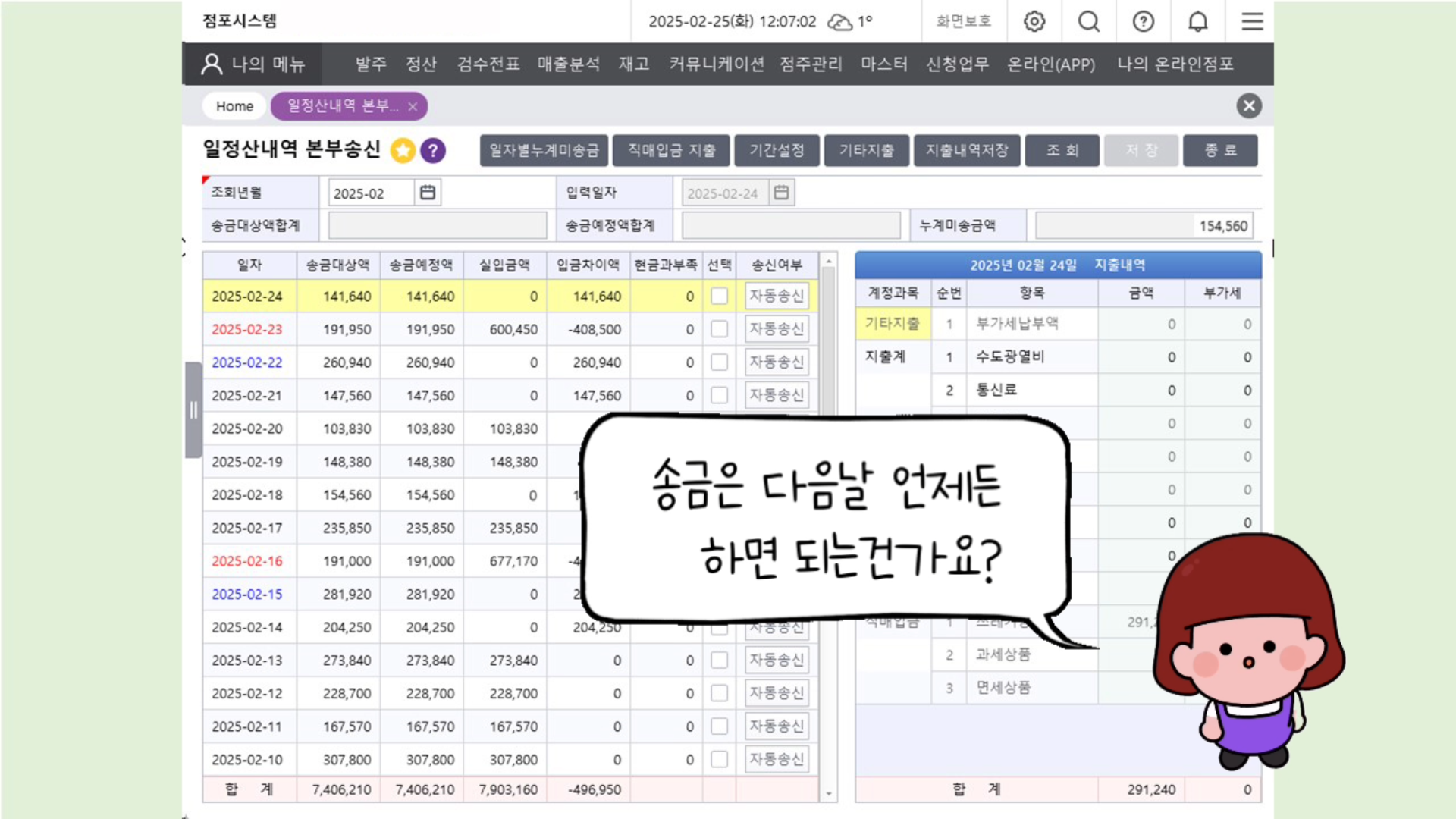
Task: Open the help question mark in top bar
Action: tap(1144, 21)
